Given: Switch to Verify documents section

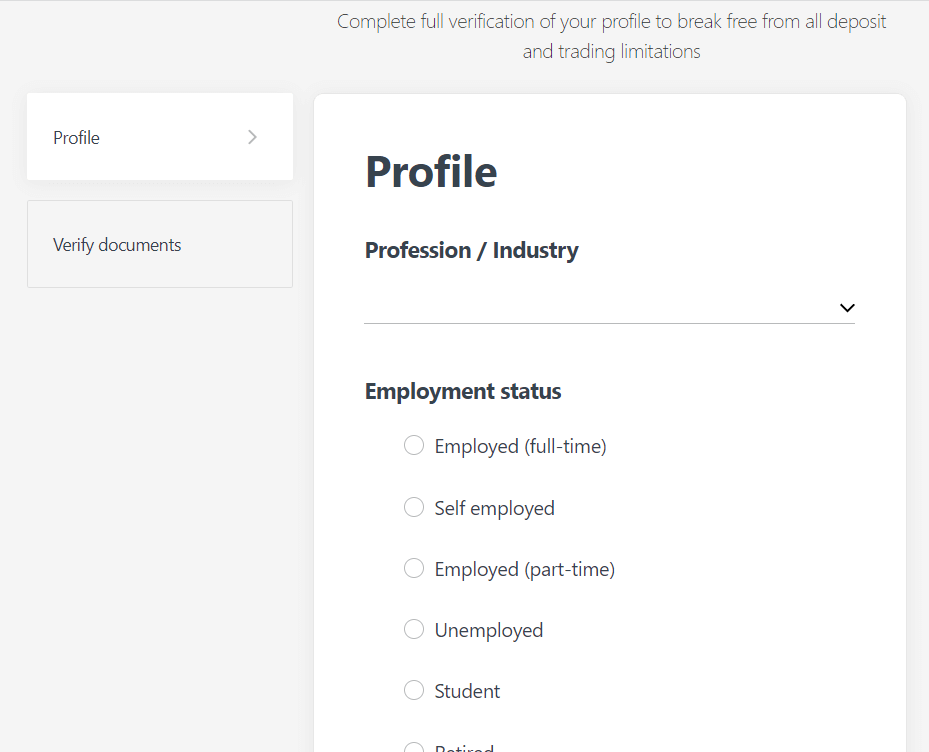Looking at the screenshot, I should click(159, 244).
